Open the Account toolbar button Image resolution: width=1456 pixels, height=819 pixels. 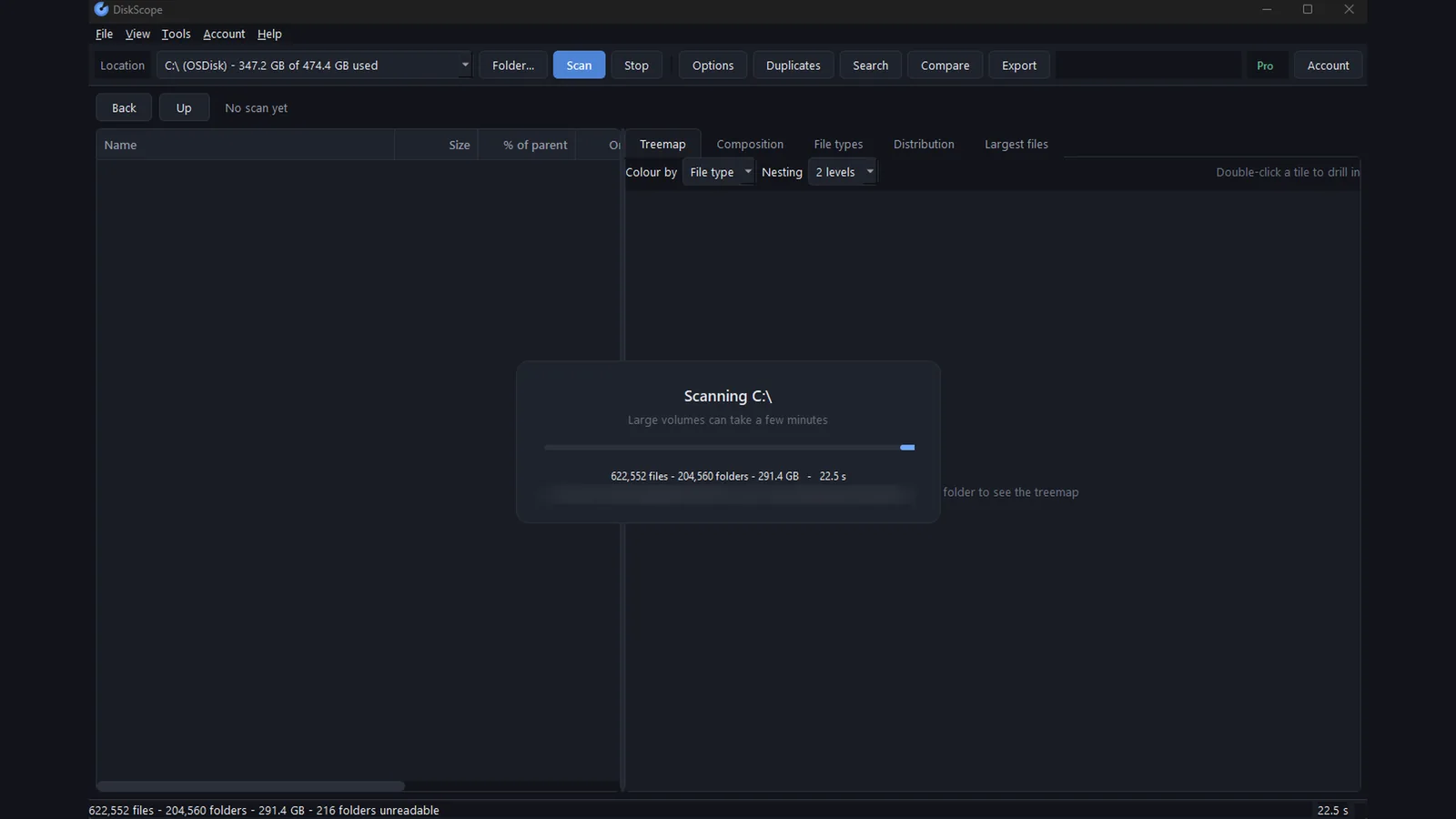pyautogui.click(x=1328, y=66)
